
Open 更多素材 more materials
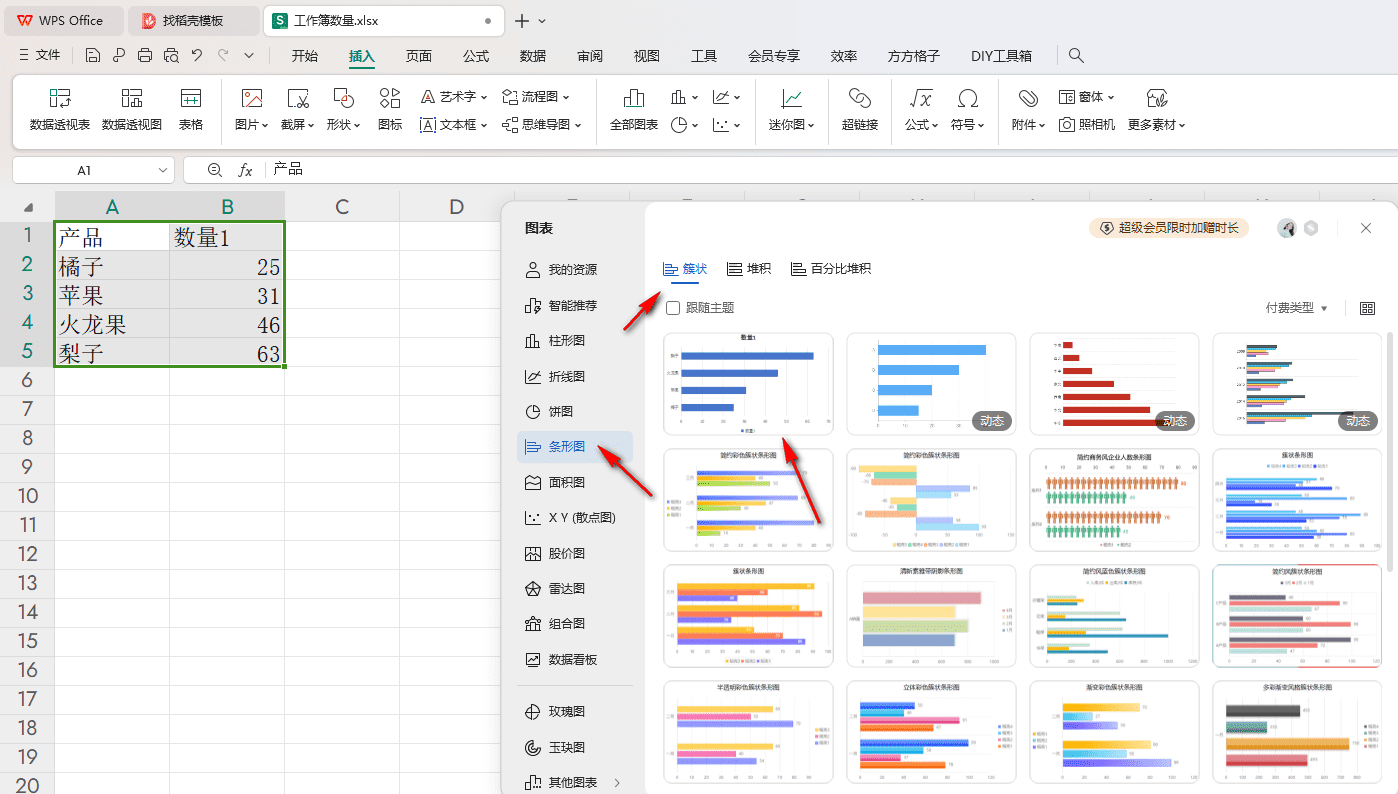[1157, 110]
